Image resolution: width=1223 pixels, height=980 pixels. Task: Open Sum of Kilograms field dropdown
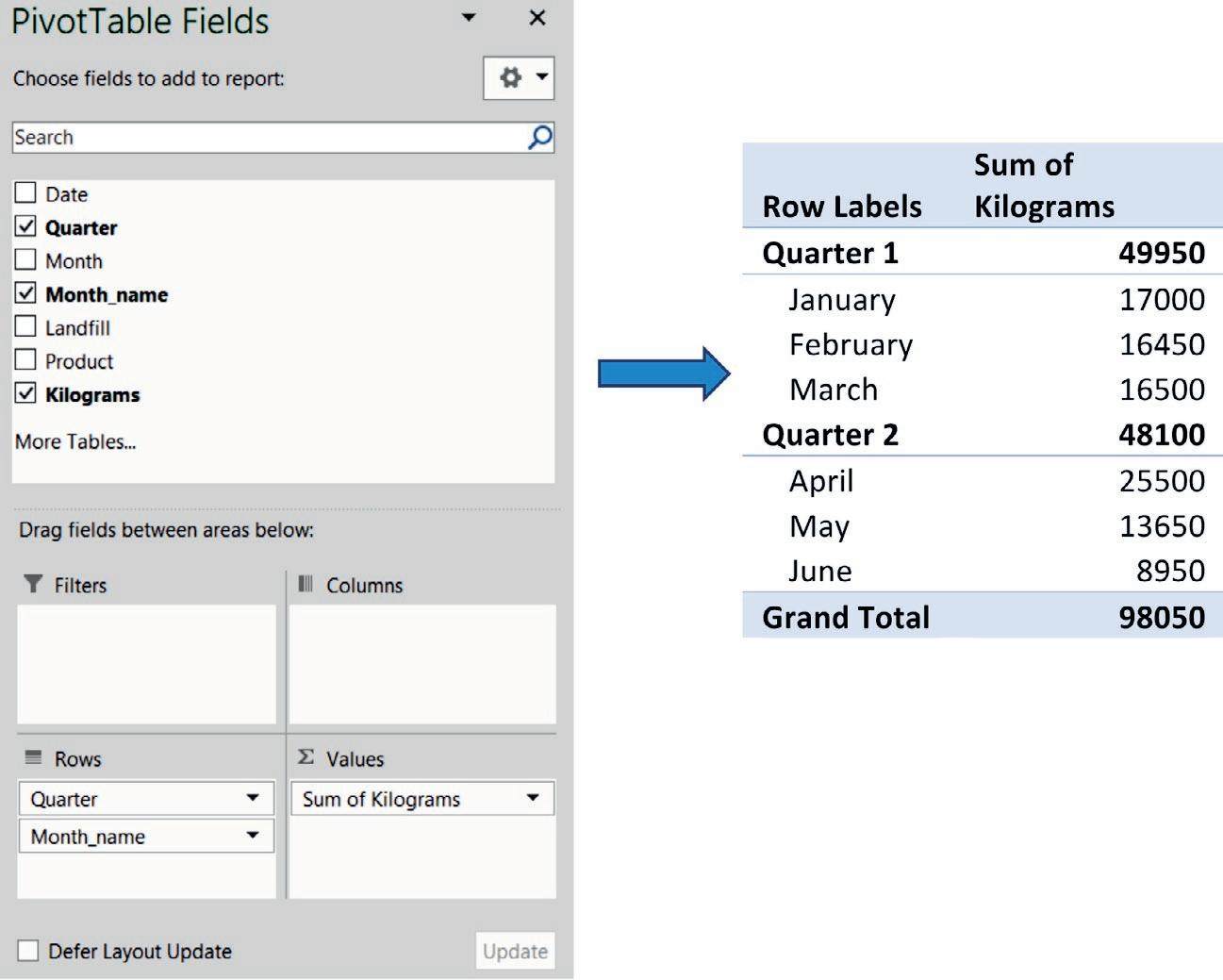[x=533, y=798]
